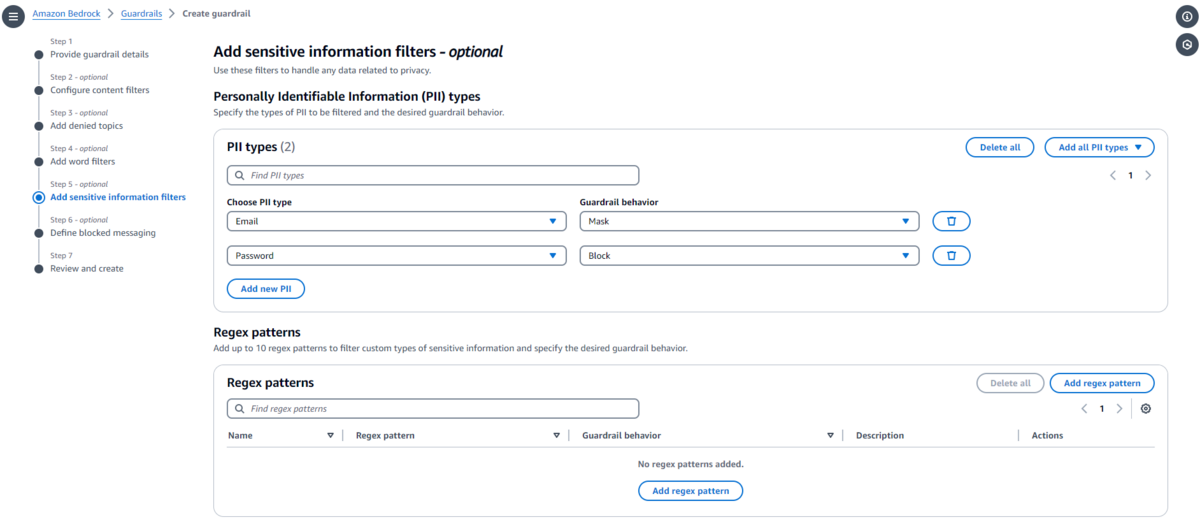Screen dimensions: 1200x522
Task: Open the Add all PII types dropdown
Action: 1099,147
